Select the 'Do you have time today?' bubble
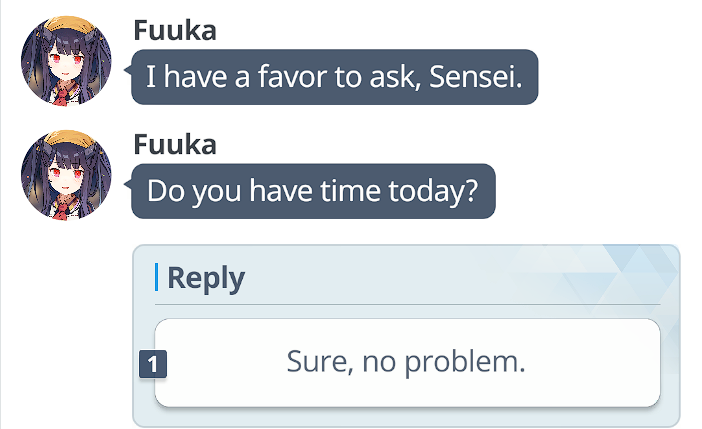The width and height of the screenshot is (702, 429). [x=313, y=190]
